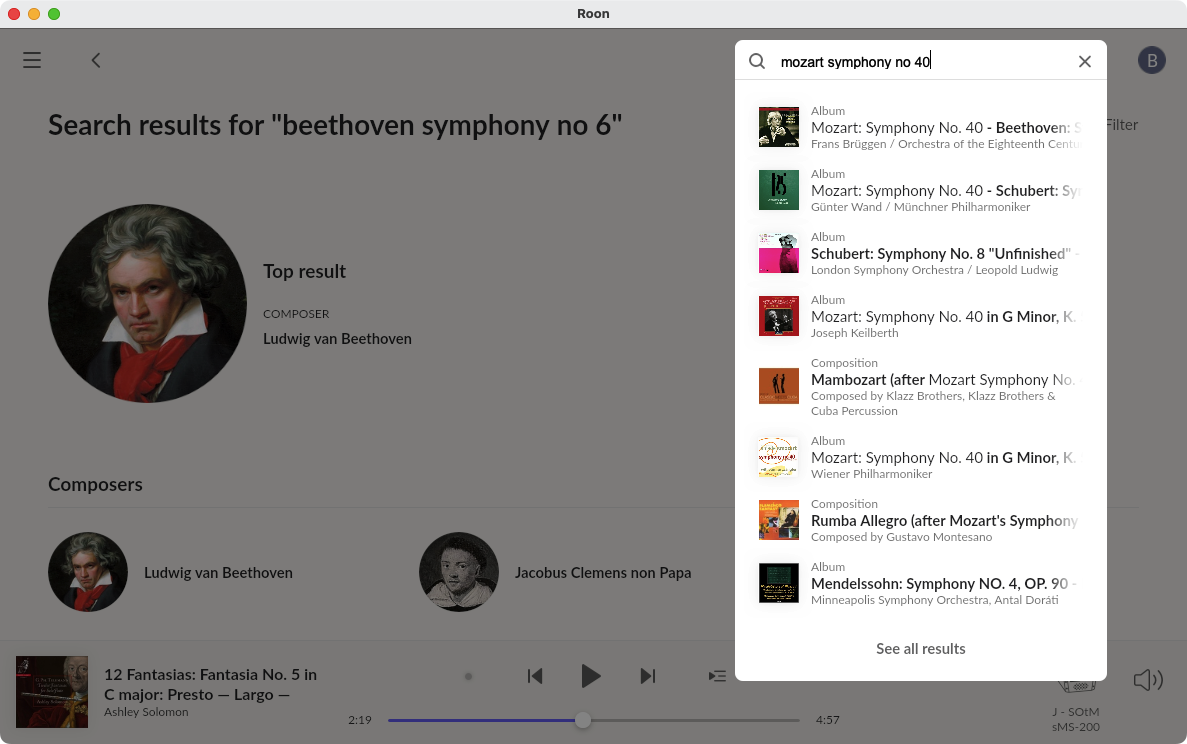Skip to the next track
Image resolution: width=1187 pixels, height=744 pixels.
pos(648,676)
